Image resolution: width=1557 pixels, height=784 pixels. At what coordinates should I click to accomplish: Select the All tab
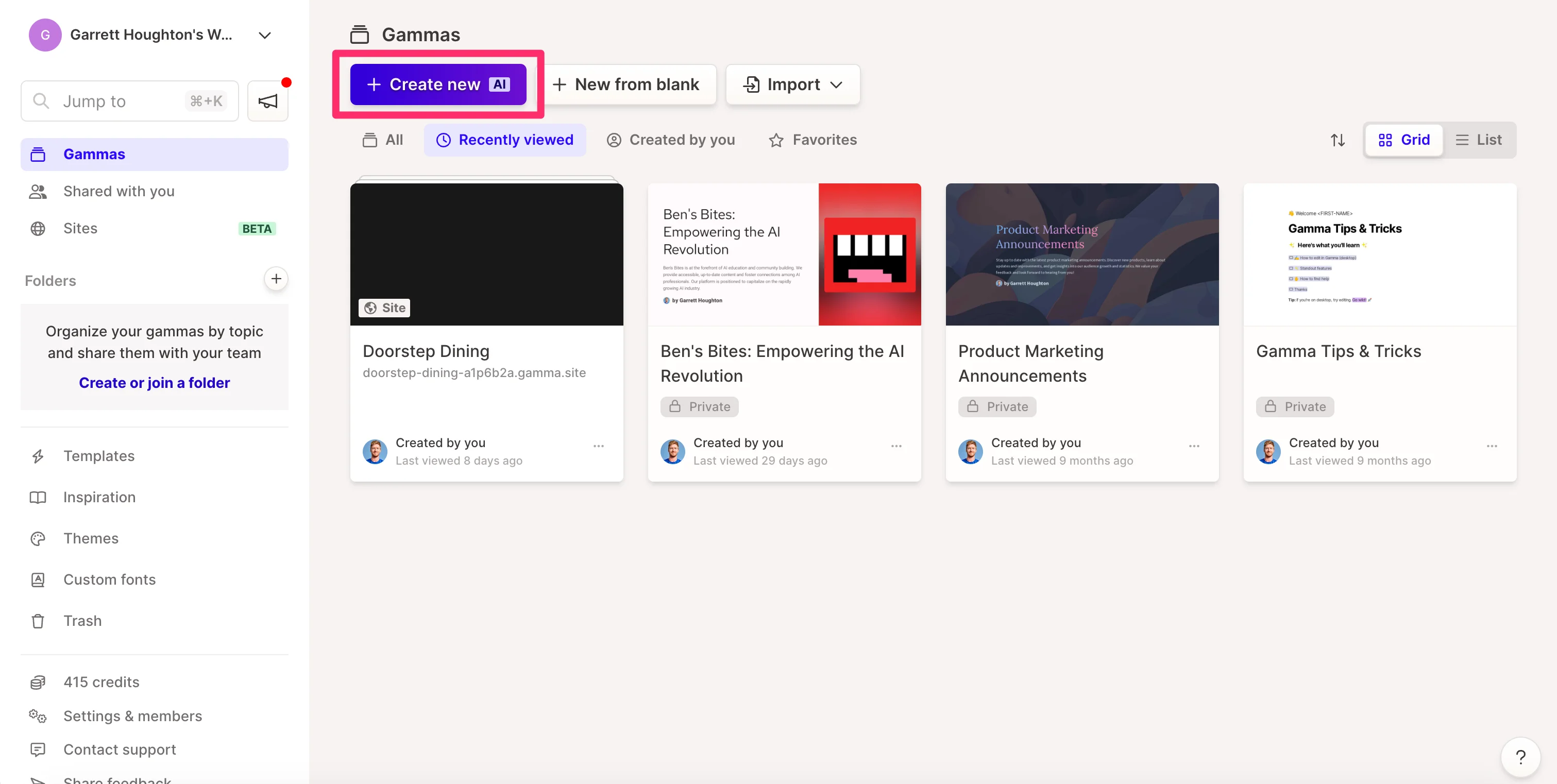point(383,140)
